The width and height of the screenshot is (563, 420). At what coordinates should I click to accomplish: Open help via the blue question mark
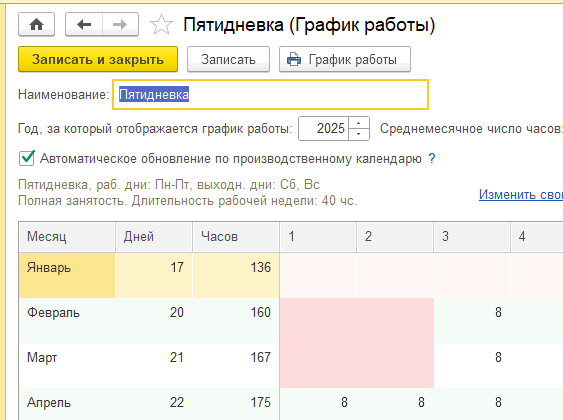[432, 158]
